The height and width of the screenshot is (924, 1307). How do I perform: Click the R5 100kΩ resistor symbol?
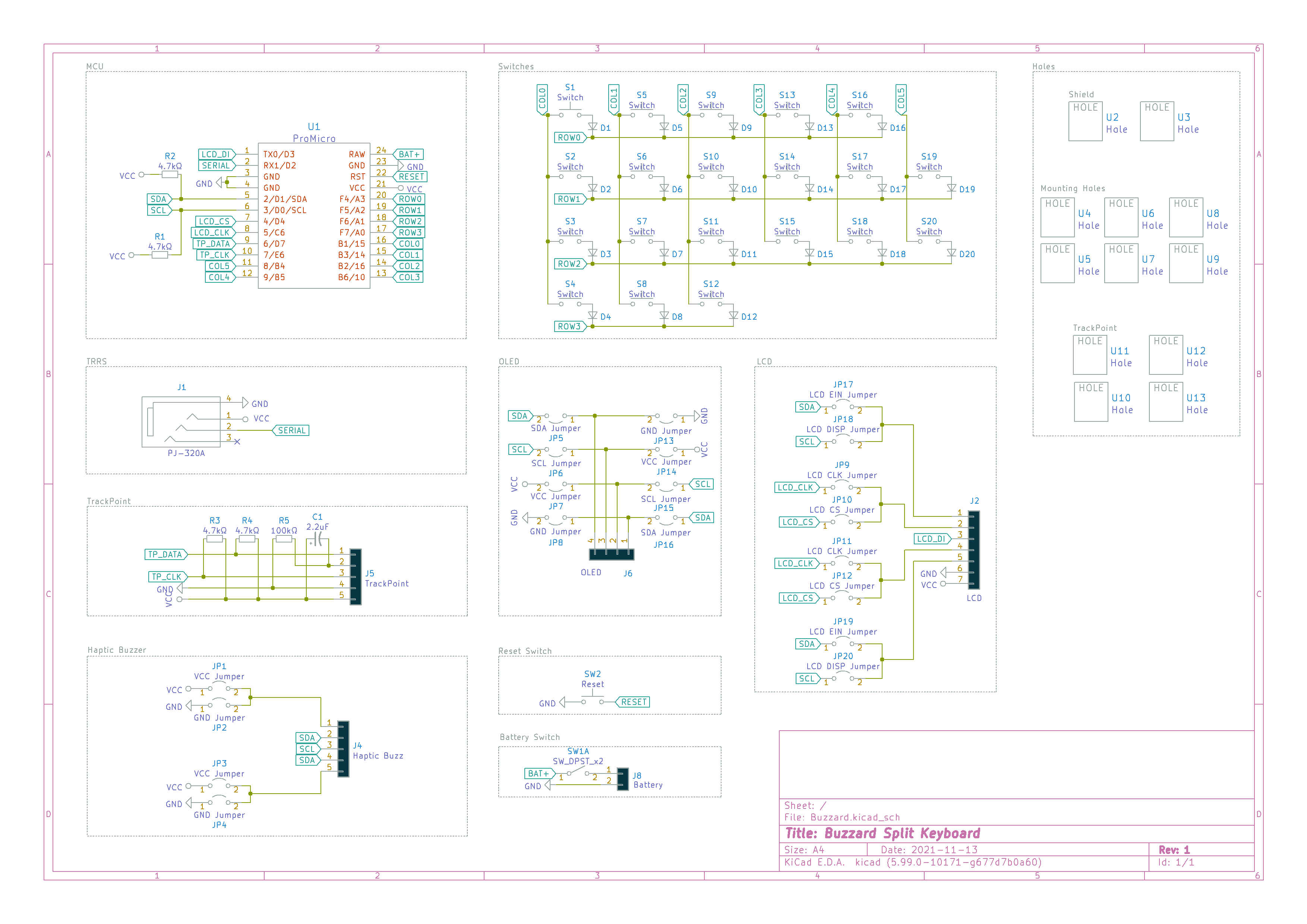pyautogui.click(x=284, y=539)
